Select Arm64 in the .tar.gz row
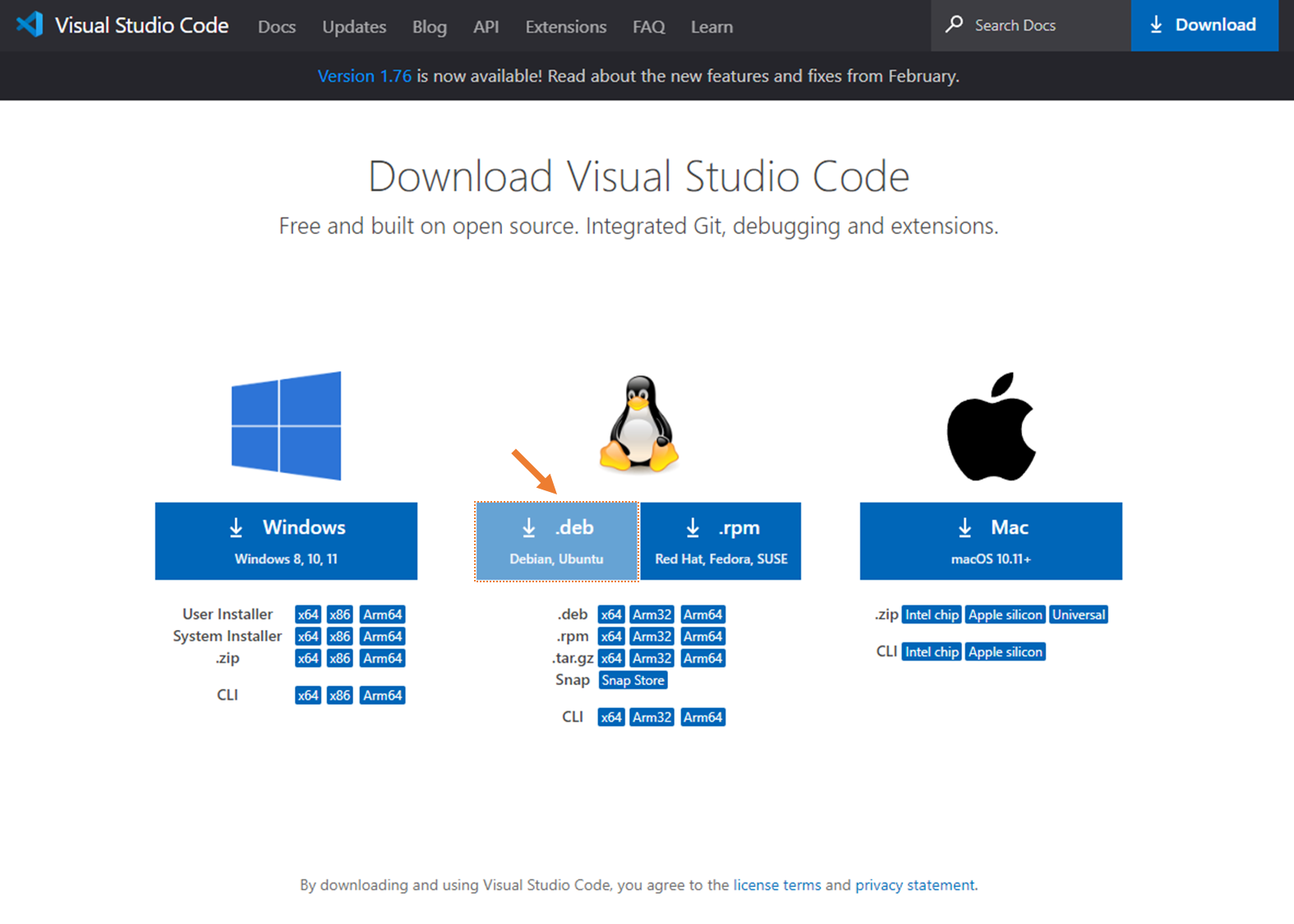The image size is (1294, 924). (x=703, y=658)
